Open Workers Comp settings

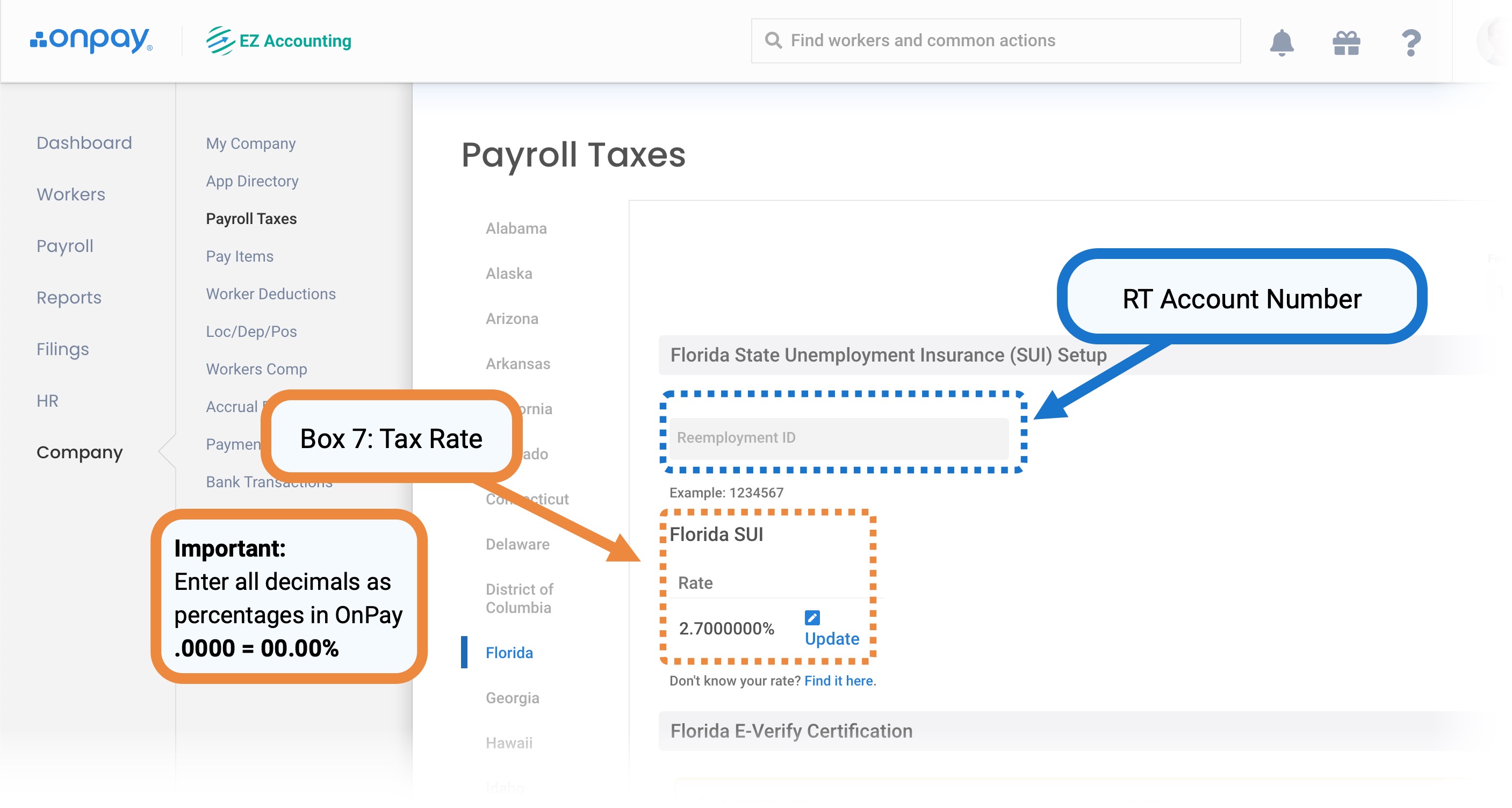point(256,369)
